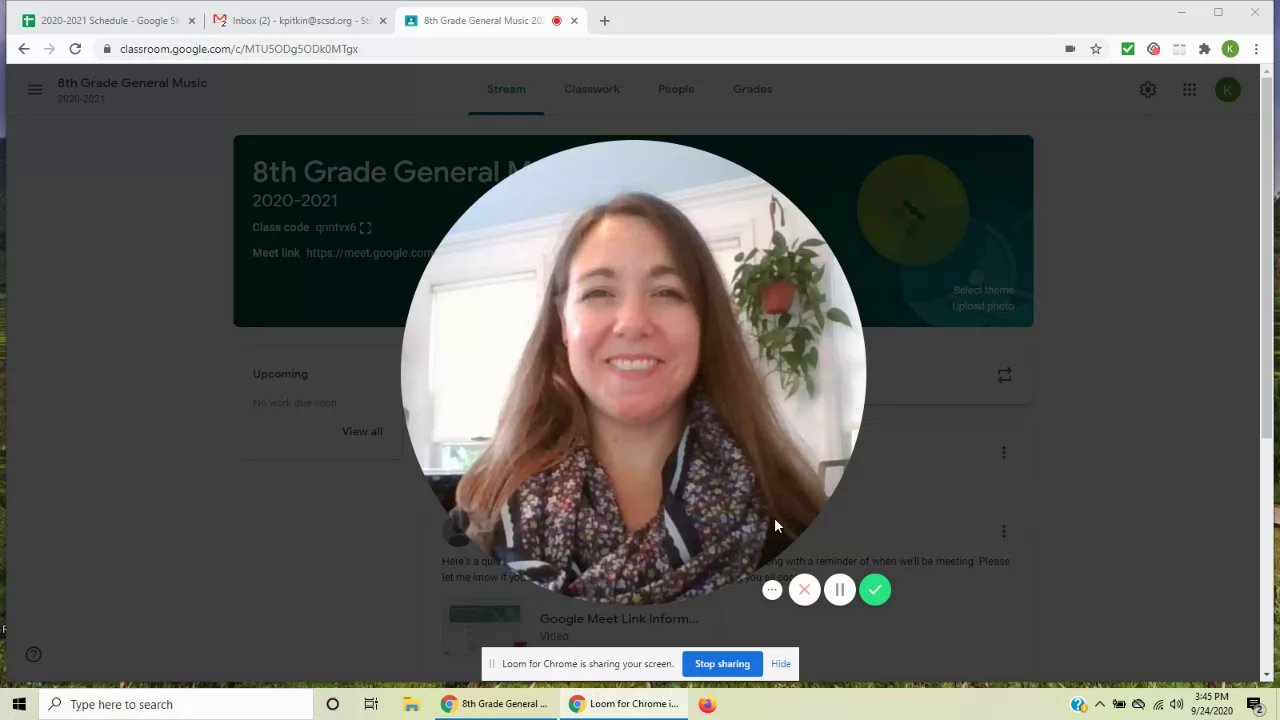This screenshot has width=1280, height=720.
Task: Click the Chrome profile avatar K in toolbar
Action: [1230, 49]
